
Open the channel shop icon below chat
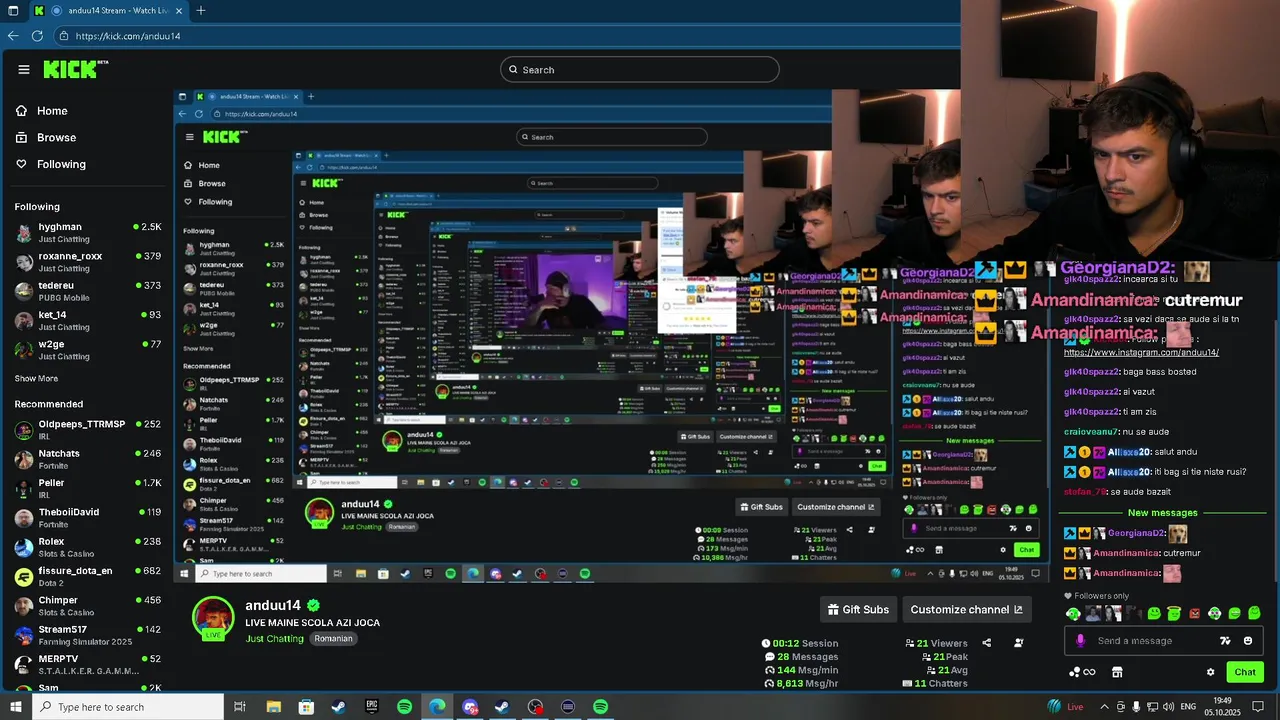pos(1117,672)
